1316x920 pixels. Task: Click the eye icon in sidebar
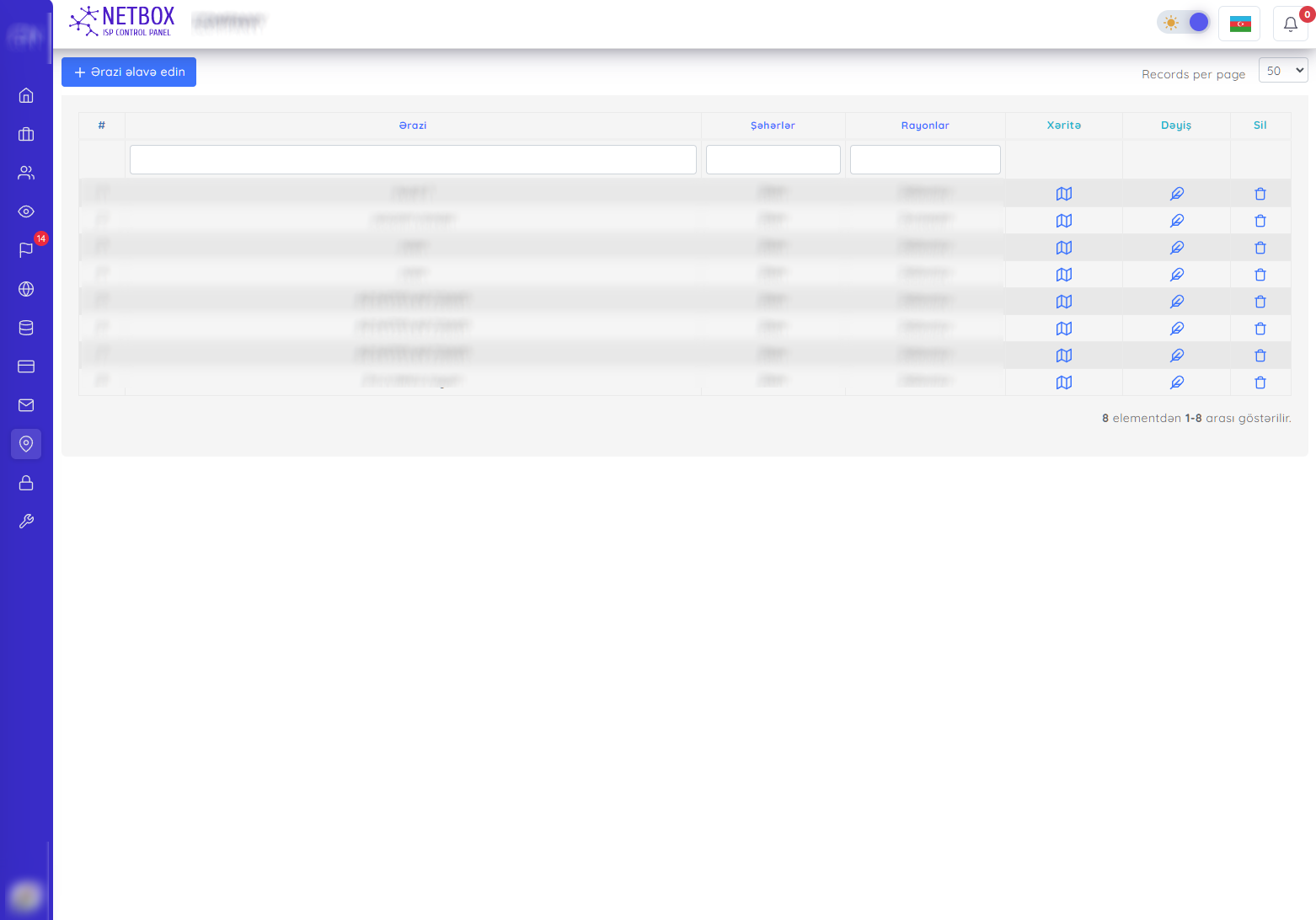(x=26, y=211)
